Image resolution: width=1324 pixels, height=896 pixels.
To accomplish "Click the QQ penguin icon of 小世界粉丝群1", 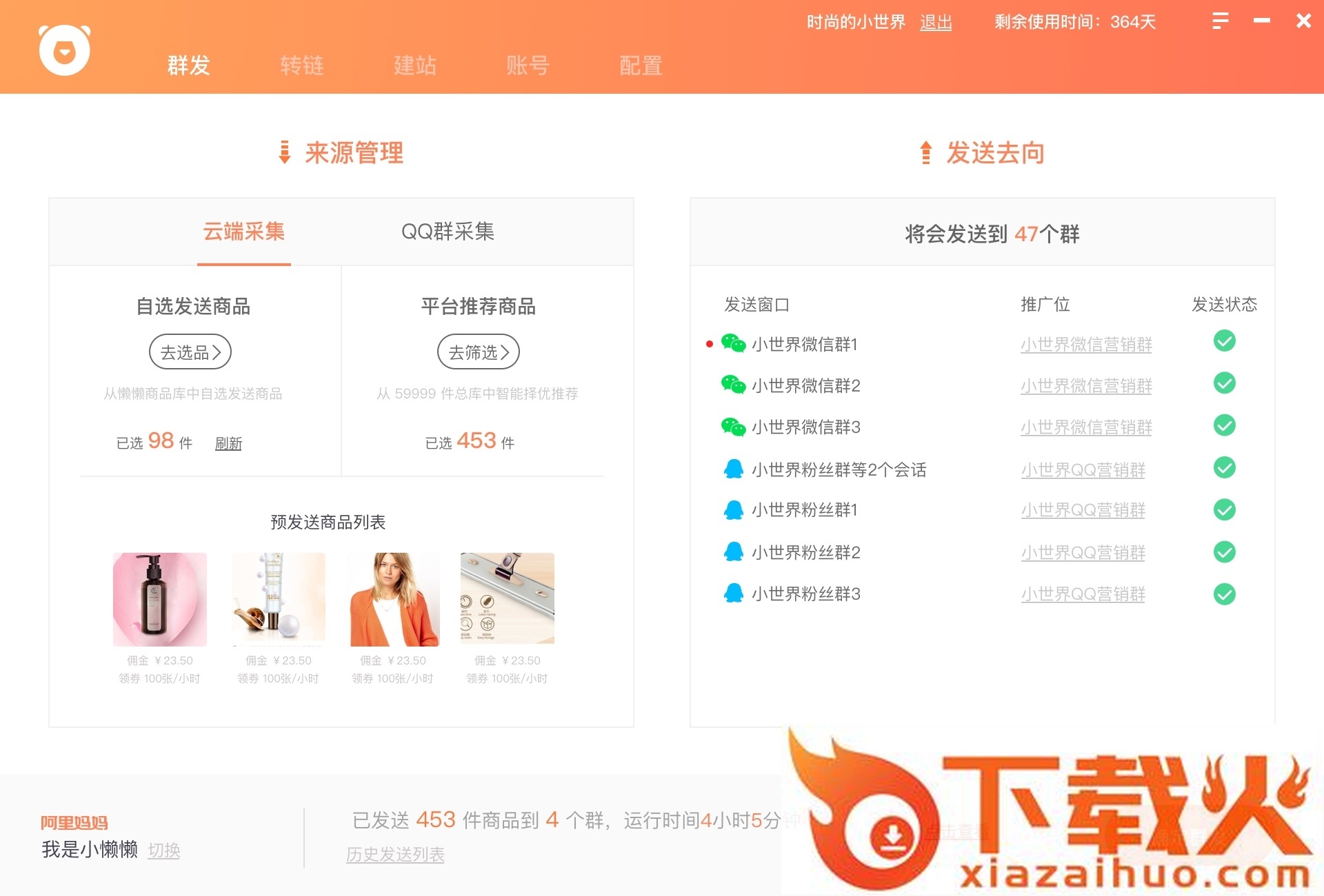I will [x=733, y=510].
